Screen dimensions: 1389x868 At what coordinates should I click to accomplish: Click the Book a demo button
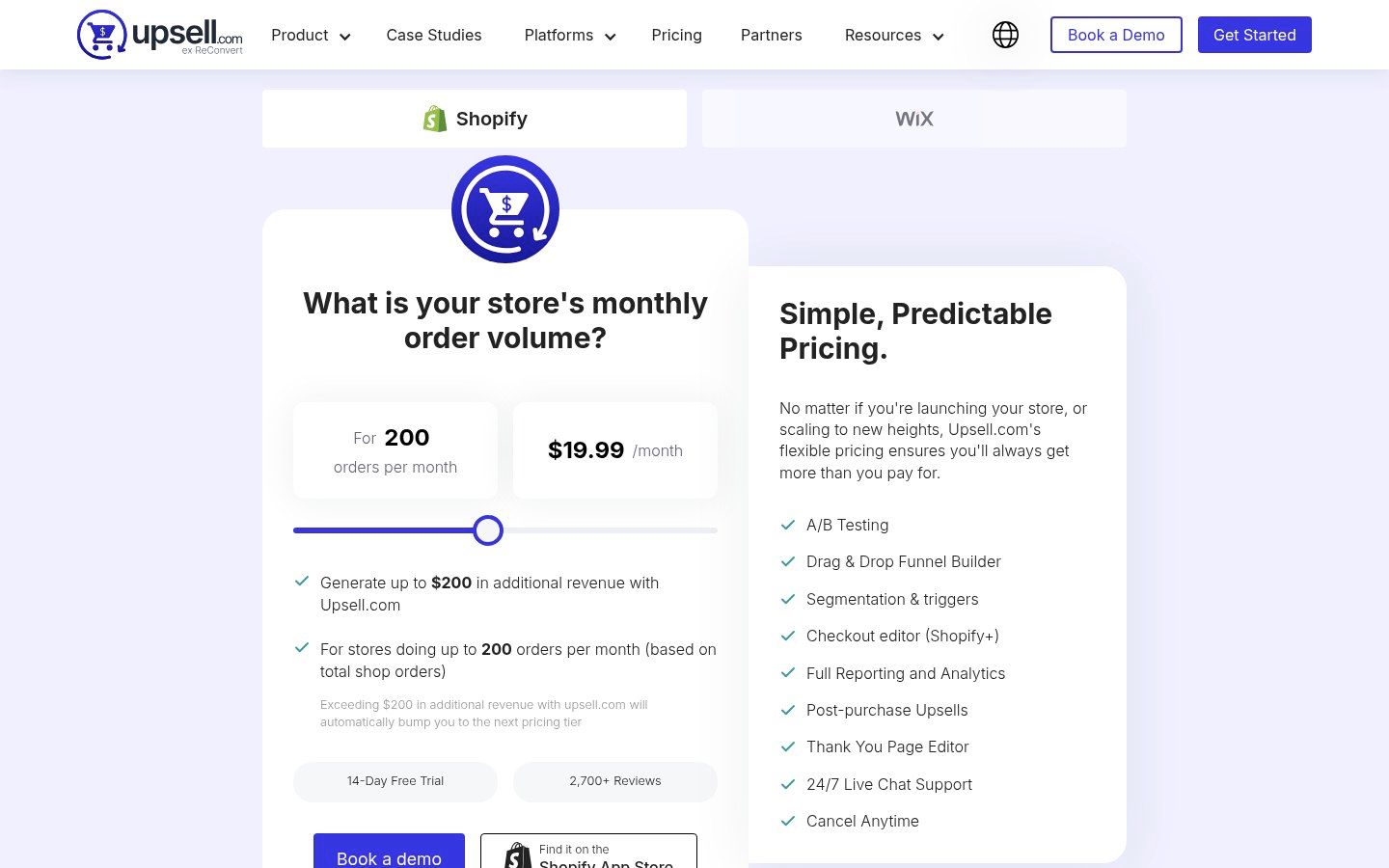[389, 858]
